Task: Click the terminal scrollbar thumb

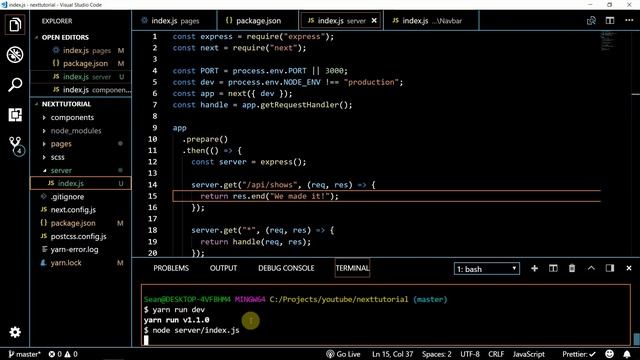Action: coord(636,339)
